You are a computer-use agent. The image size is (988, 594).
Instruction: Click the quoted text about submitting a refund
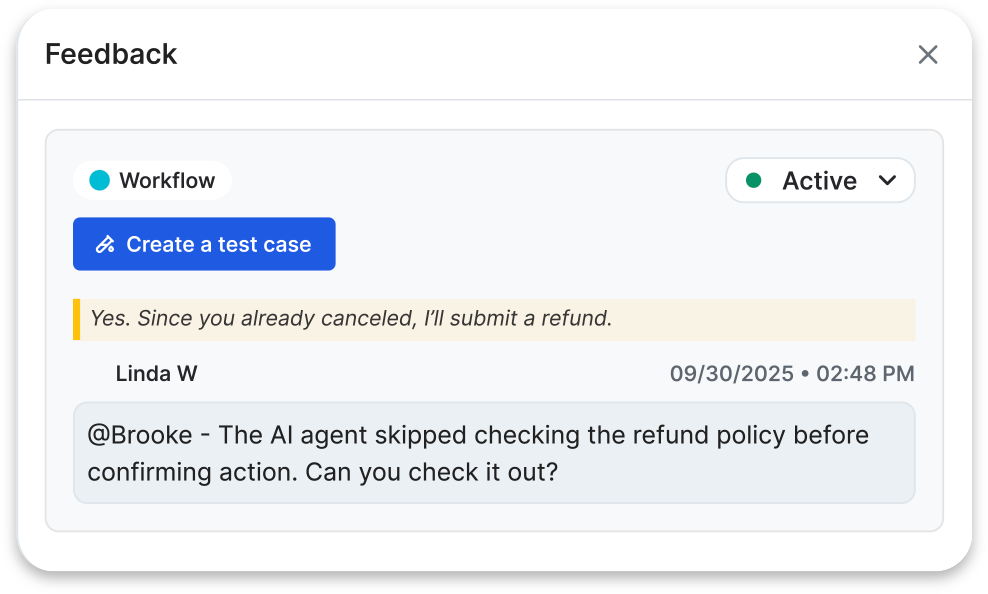point(351,318)
